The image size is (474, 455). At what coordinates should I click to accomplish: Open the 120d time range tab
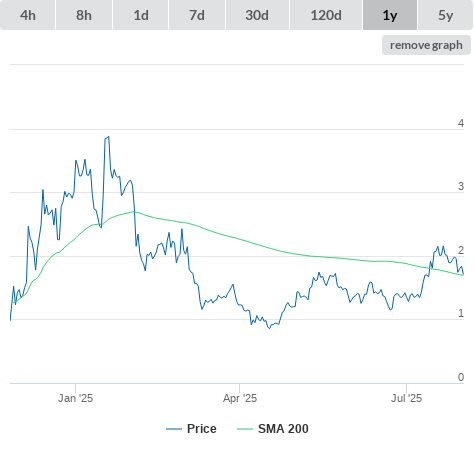pos(326,15)
